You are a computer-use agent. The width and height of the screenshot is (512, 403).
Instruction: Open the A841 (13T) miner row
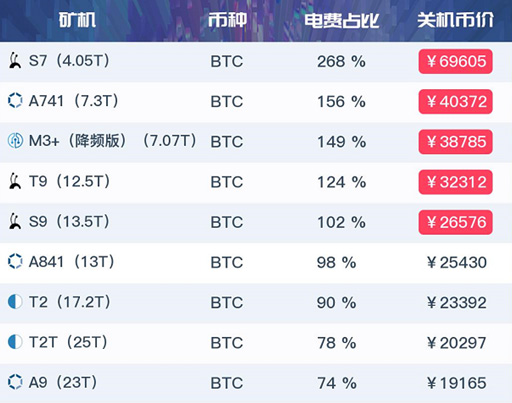[256, 263]
